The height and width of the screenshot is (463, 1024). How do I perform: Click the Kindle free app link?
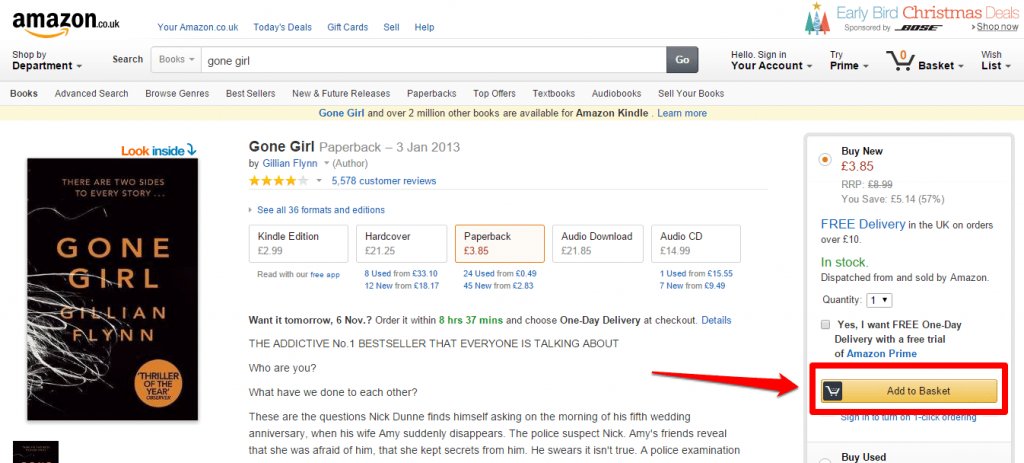325,275
